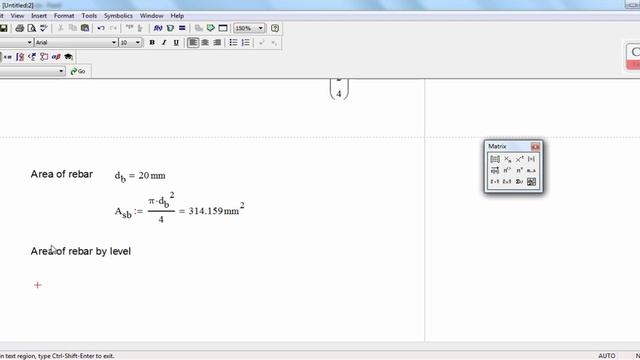Image resolution: width=640 pixels, height=360 pixels.
Task: Align regions across with toolbar icon
Action: click(x=129, y=28)
